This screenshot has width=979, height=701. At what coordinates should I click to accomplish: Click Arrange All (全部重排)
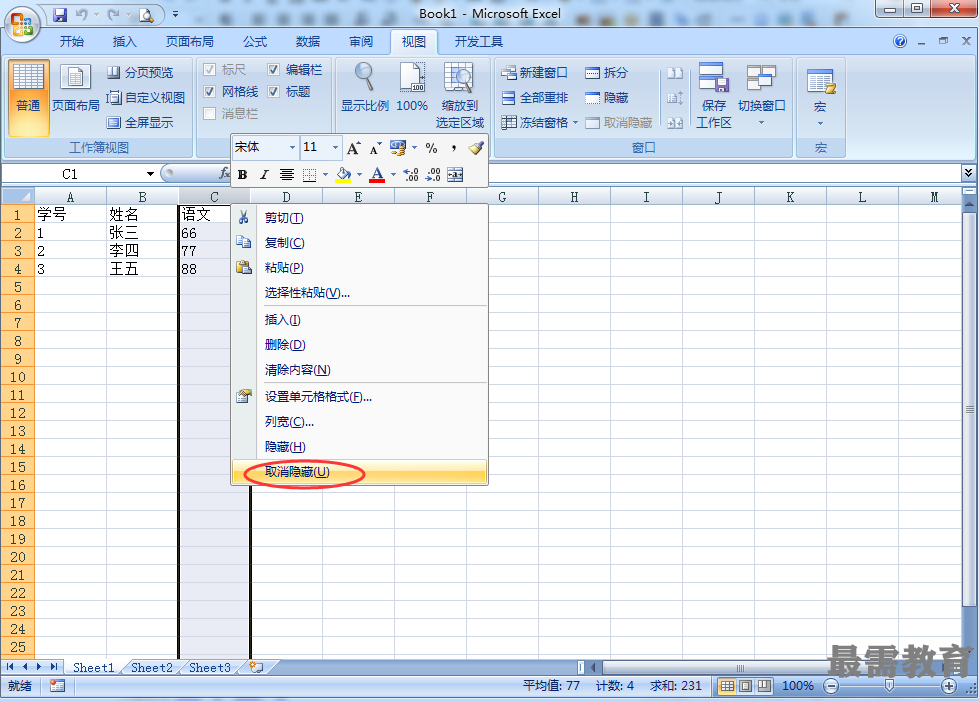(535, 97)
